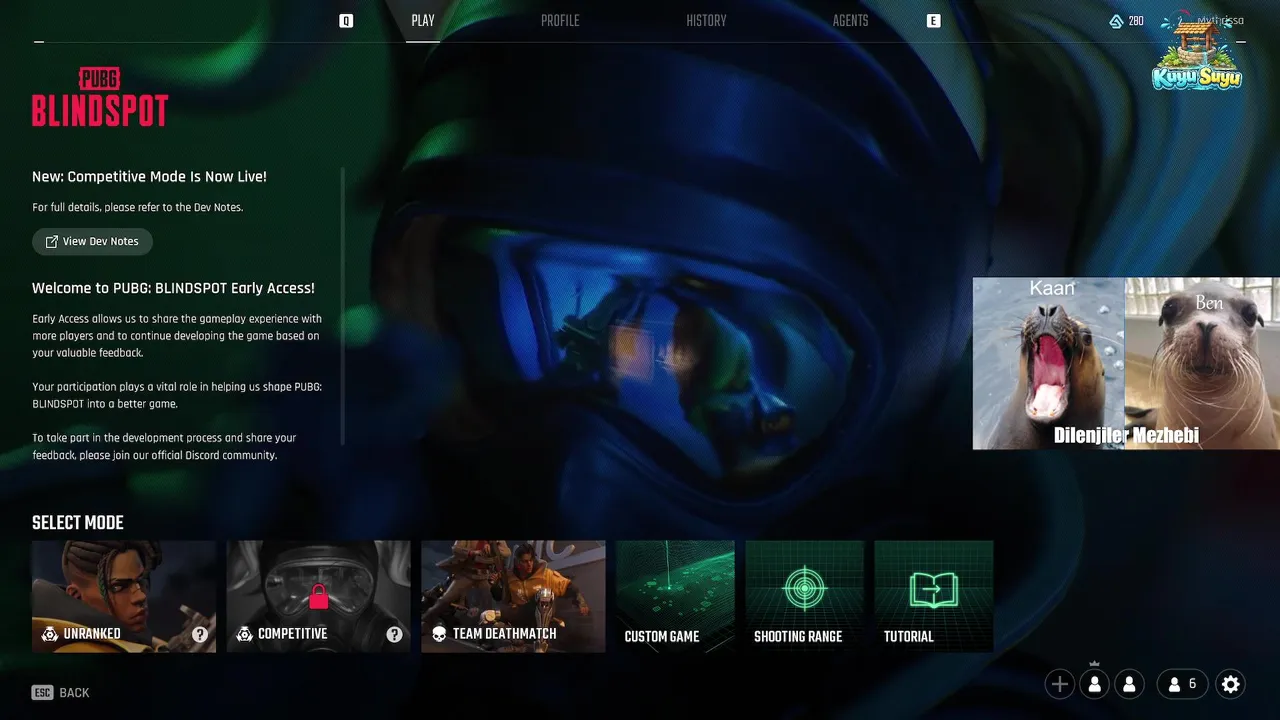Select Team Deathmatch mode

pyautogui.click(x=513, y=596)
